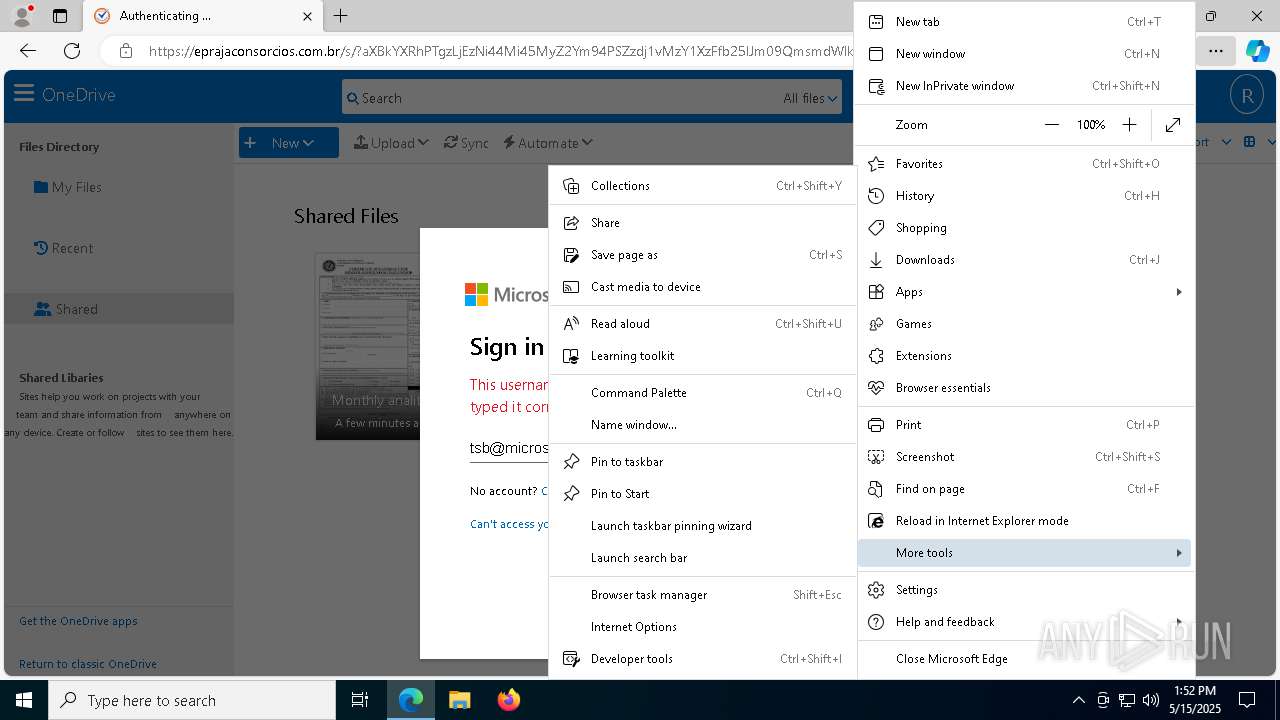Click the Find on page icon
This screenshot has height=720, width=1280.
point(876,489)
